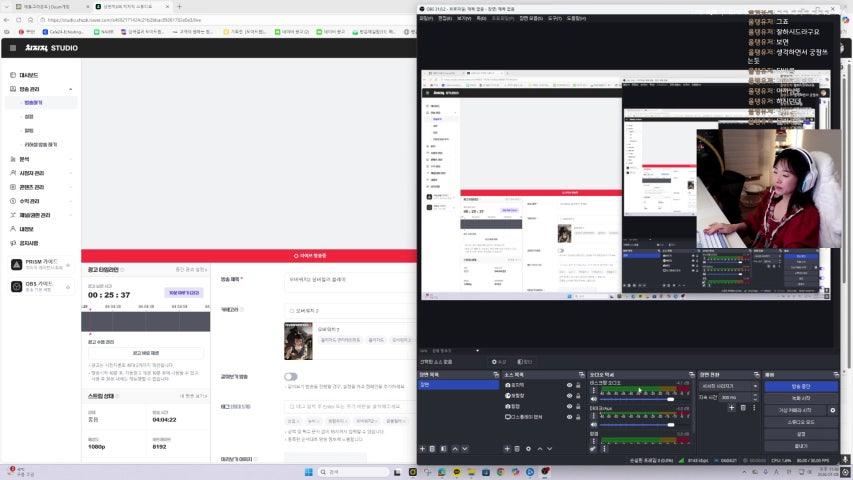
Task: Add a scene transition with plus icon
Action: [732, 408]
